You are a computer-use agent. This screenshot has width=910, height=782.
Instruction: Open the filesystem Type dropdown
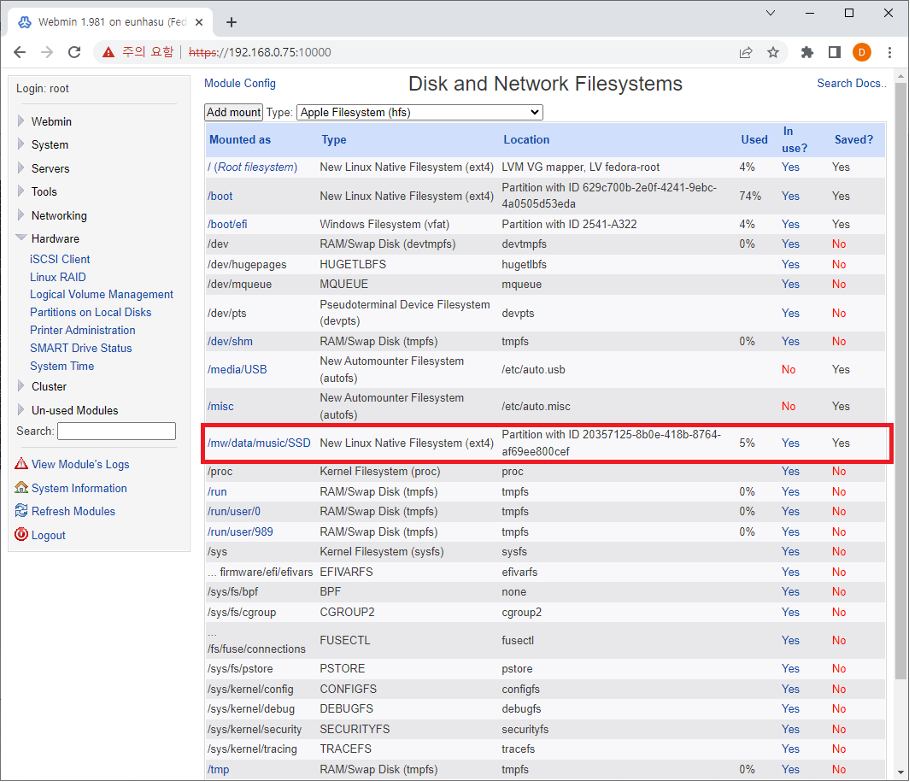[419, 112]
